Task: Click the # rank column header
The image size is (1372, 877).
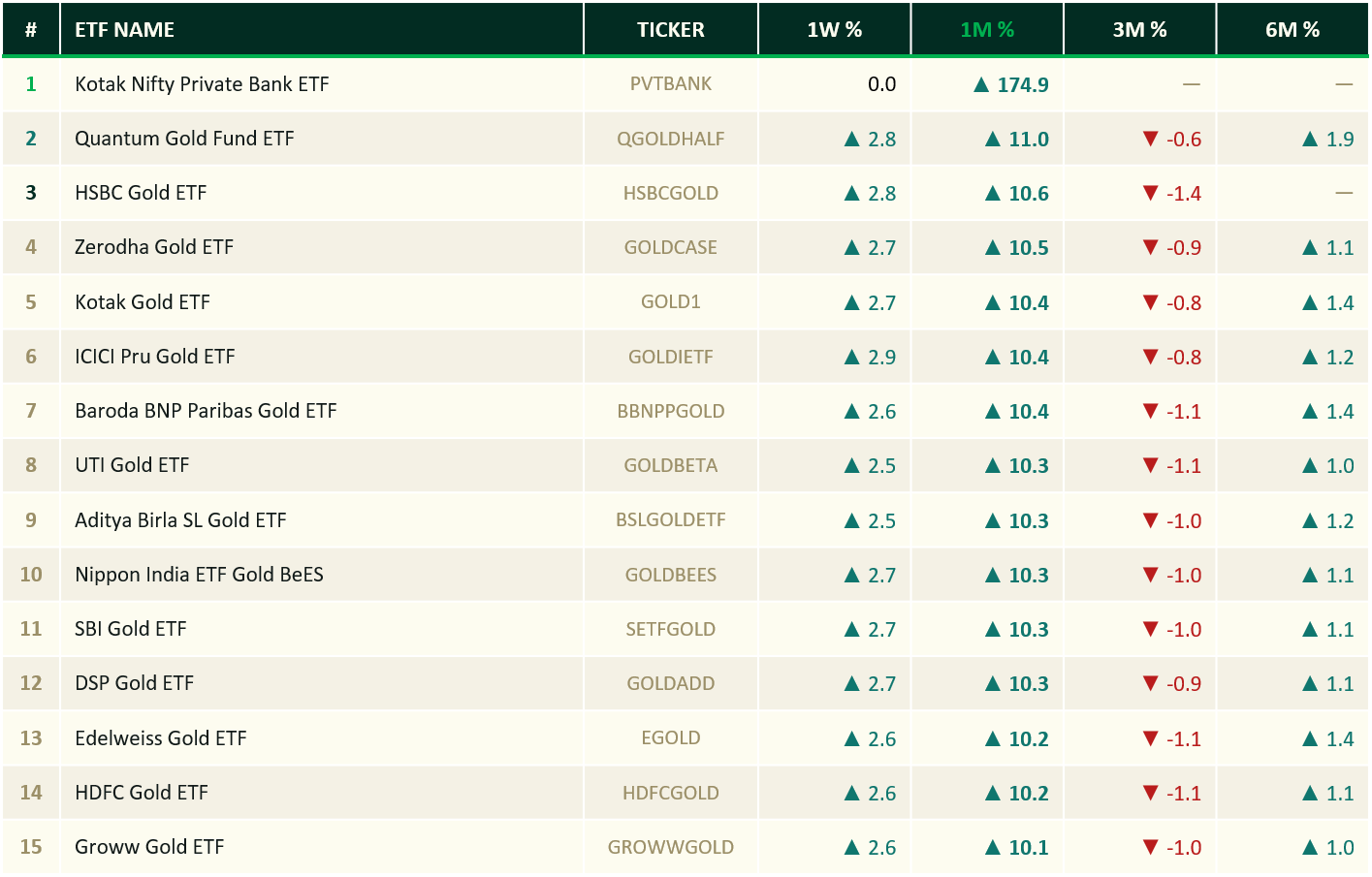Action: click(31, 30)
